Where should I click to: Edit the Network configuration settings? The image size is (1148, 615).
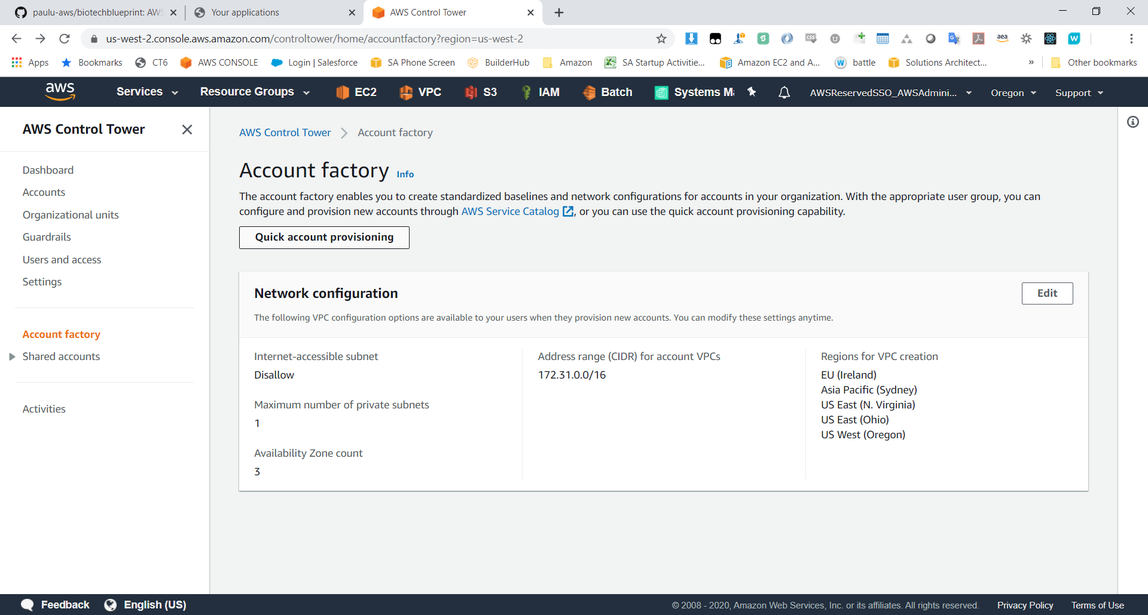(1047, 294)
